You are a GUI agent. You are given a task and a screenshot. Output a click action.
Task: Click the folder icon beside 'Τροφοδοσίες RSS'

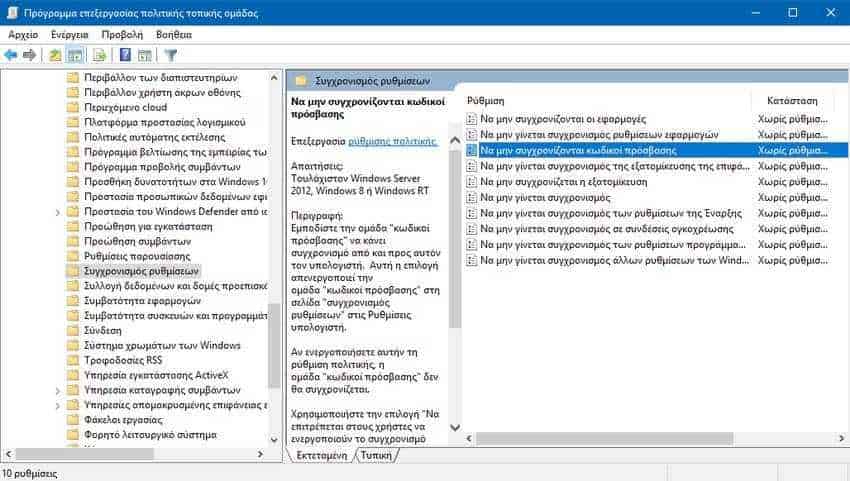[73, 360]
